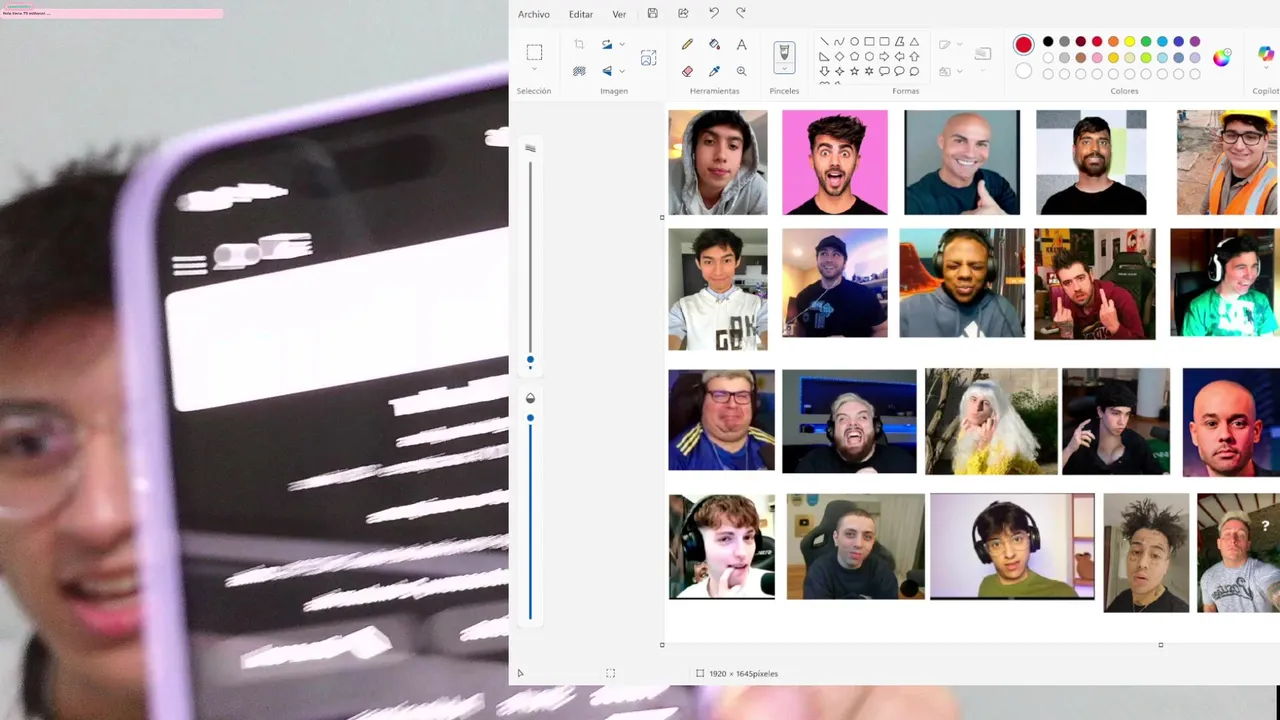Select the Text tool
Screen dimensions: 1280x720
(741, 44)
